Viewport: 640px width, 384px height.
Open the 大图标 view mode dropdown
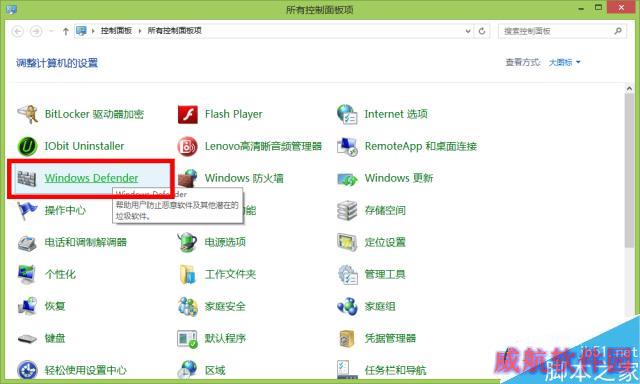click(x=564, y=62)
